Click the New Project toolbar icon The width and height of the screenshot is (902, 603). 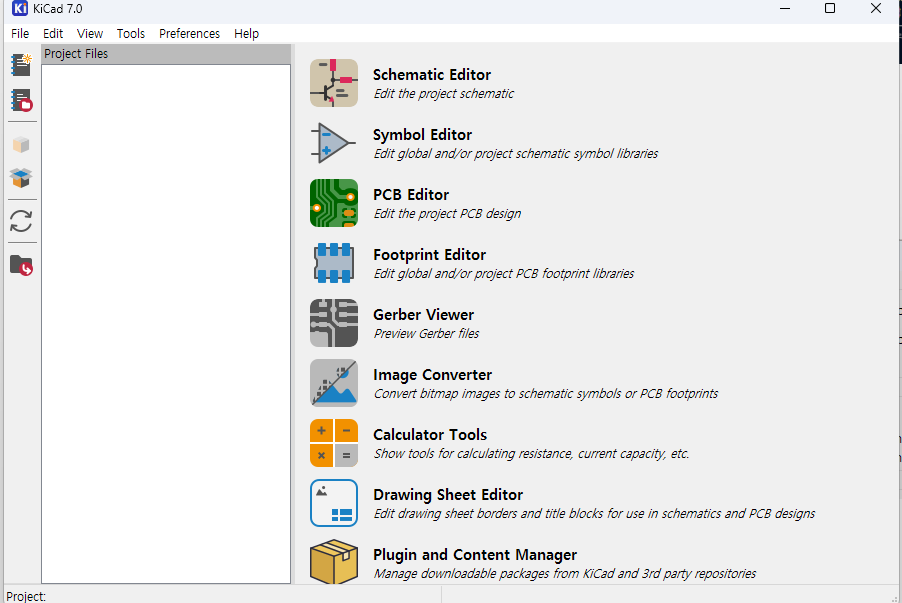(x=21, y=64)
